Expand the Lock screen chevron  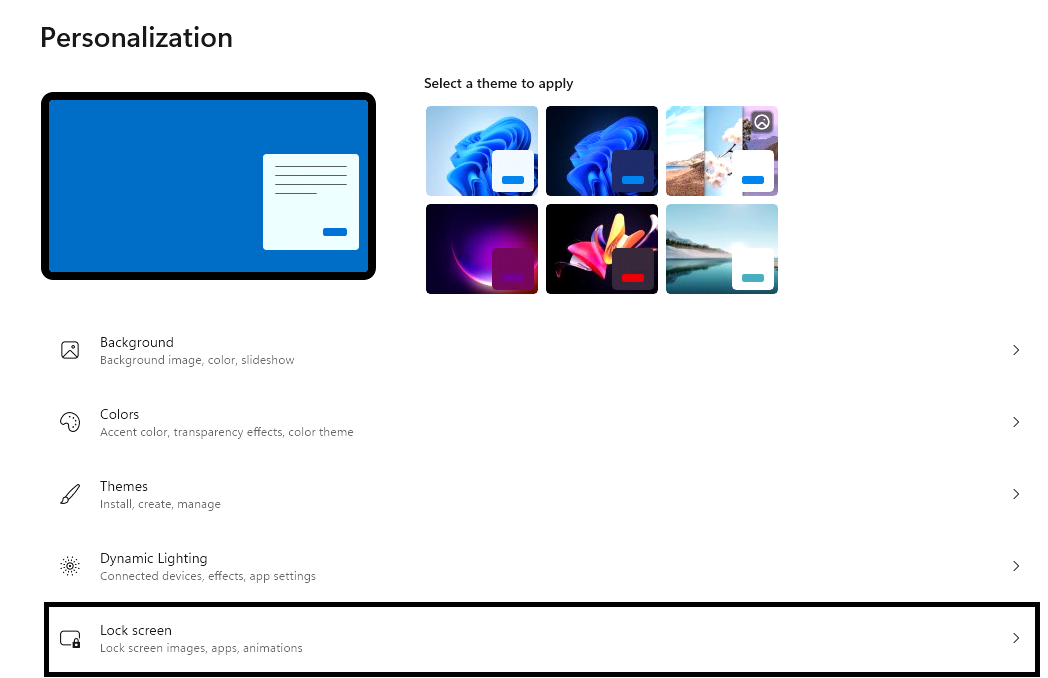pyautogui.click(x=1015, y=638)
